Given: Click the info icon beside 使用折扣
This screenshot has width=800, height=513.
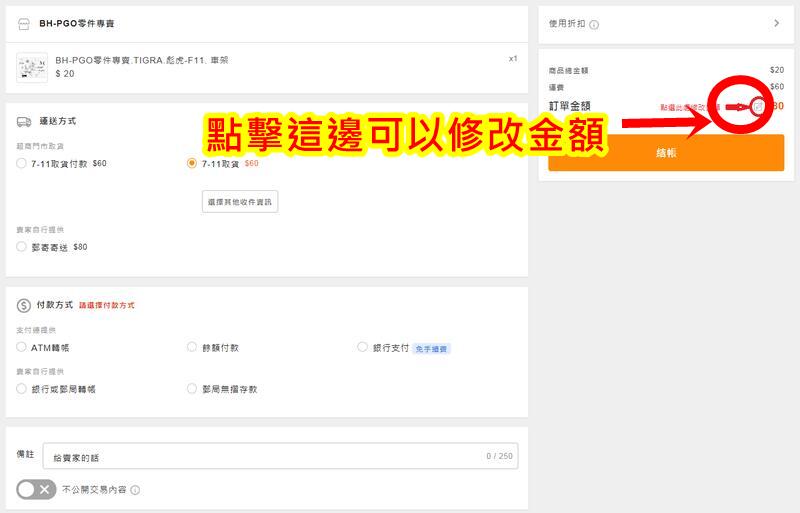Looking at the screenshot, I should click(594, 25).
